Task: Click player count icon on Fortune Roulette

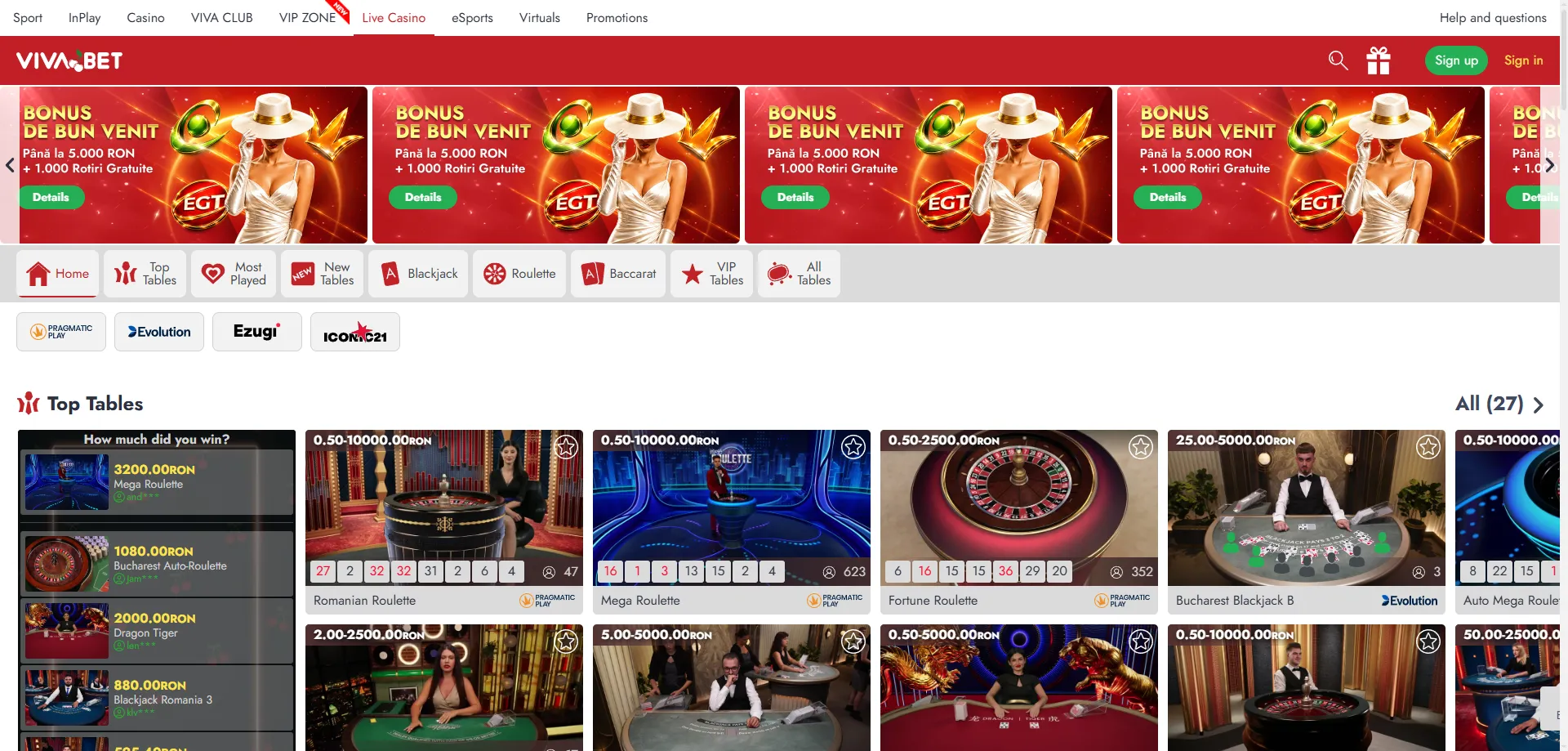Action: click(1116, 572)
